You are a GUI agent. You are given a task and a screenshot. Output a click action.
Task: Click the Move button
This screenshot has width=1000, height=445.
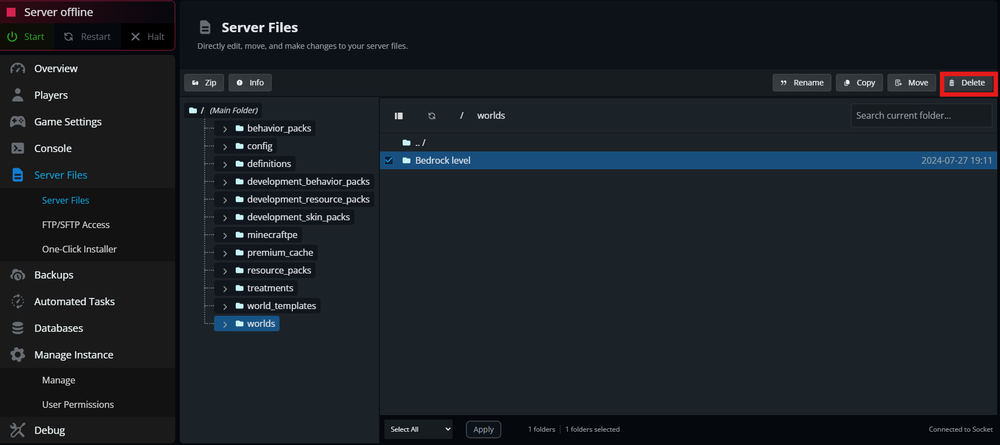[x=911, y=83]
